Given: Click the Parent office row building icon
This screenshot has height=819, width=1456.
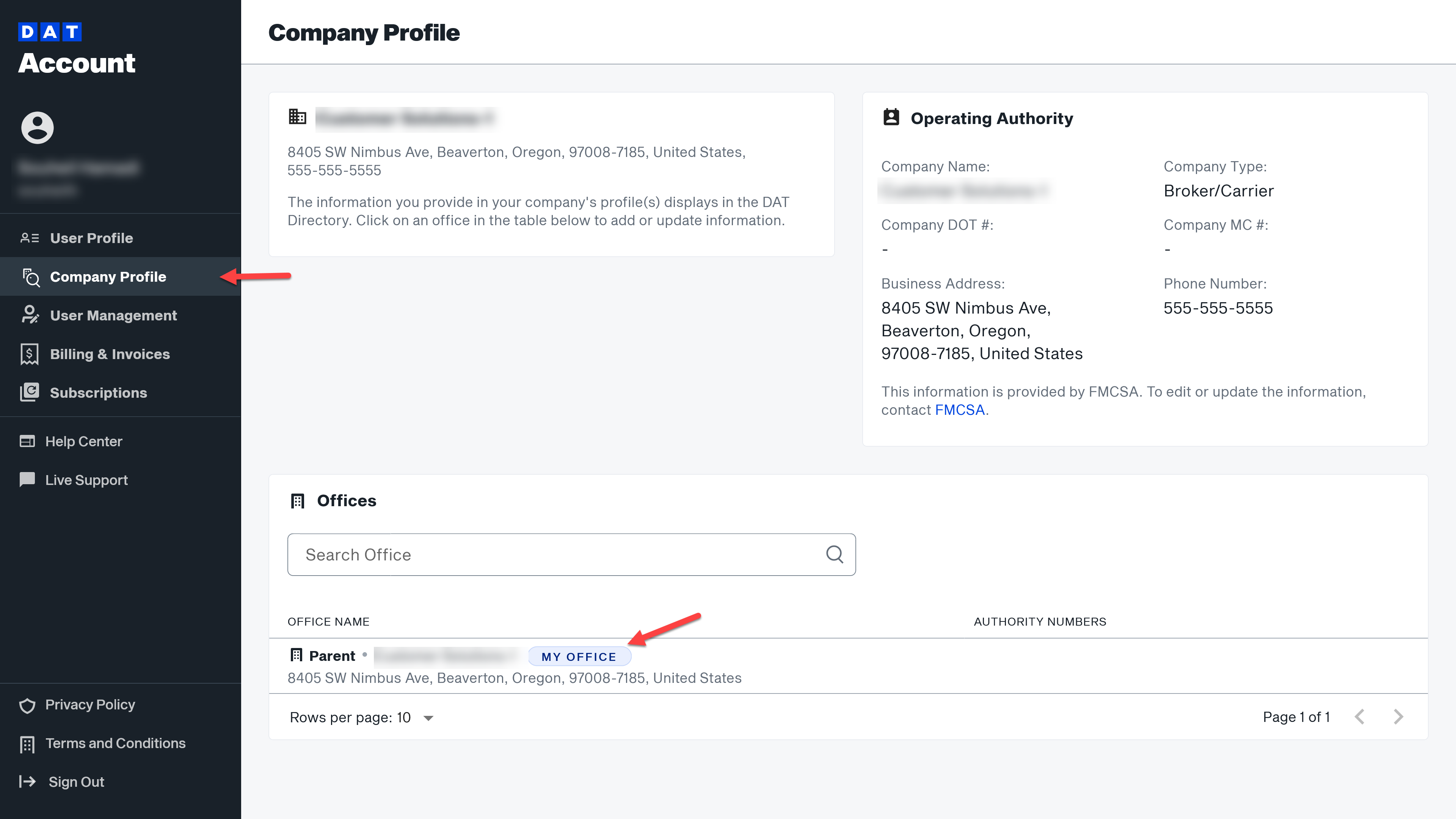Looking at the screenshot, I should coord(296,655).
